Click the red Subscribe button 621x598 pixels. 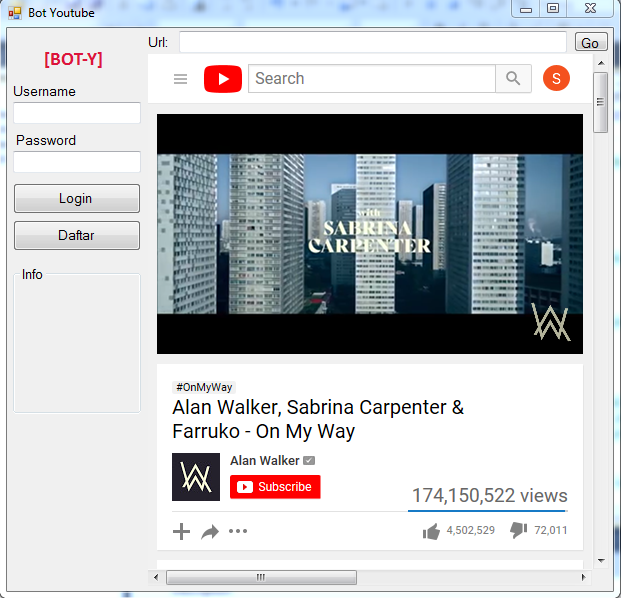tap(275, 486)
